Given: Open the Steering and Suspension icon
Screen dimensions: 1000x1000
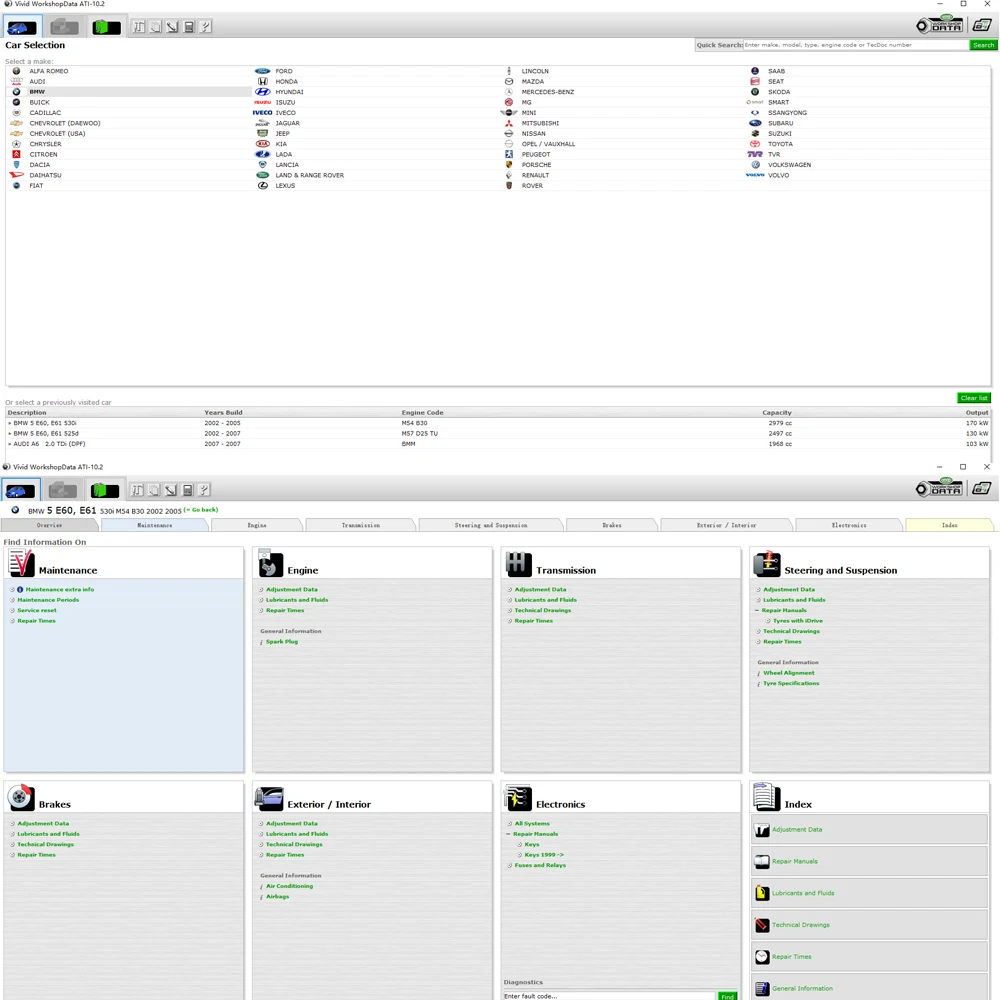Looking at the screenshot, I should click(767, 564).
